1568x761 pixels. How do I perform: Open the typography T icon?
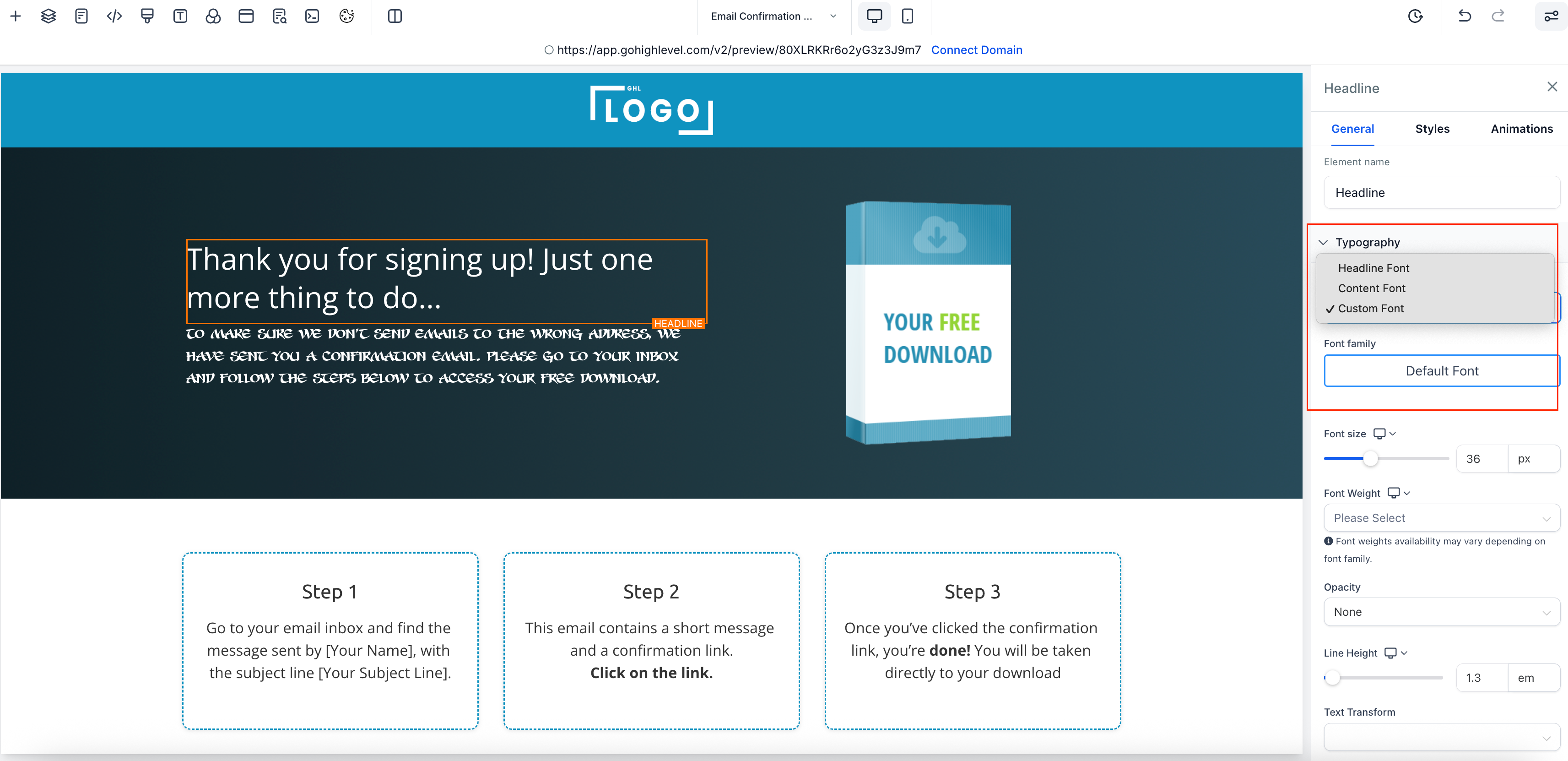(180, 16)
